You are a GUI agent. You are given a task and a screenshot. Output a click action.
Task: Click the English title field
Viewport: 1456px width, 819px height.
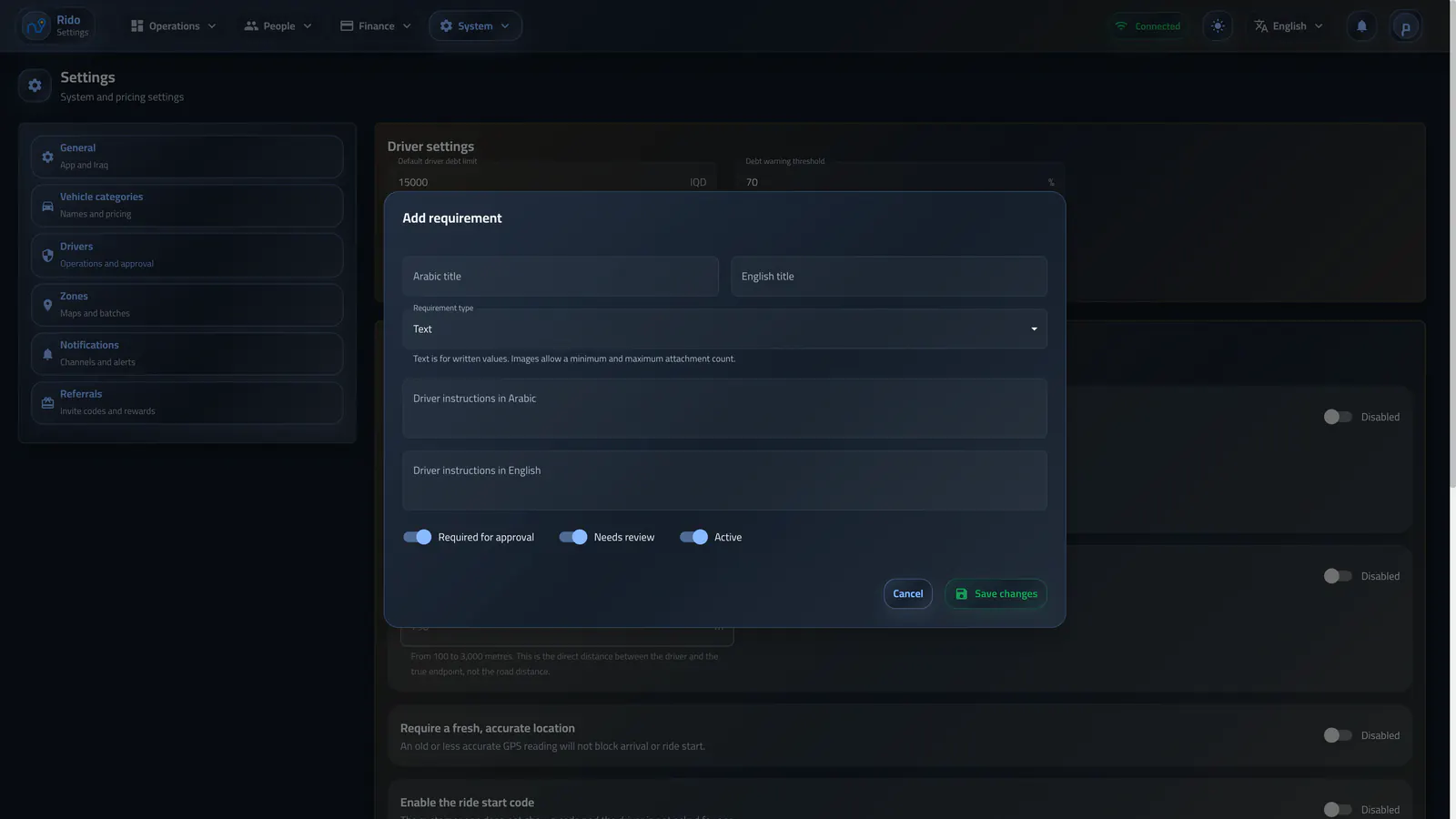point(889,277)
